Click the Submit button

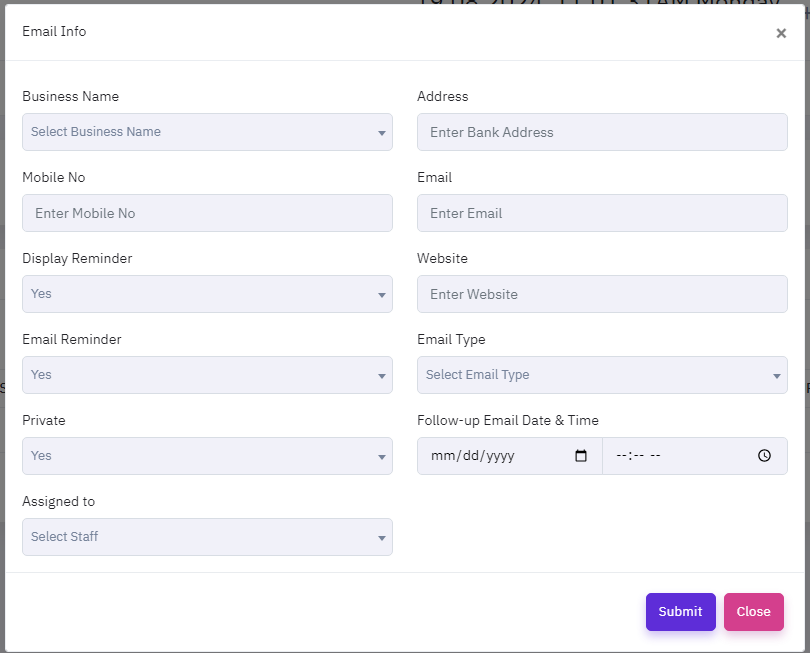tap(680, 612)
